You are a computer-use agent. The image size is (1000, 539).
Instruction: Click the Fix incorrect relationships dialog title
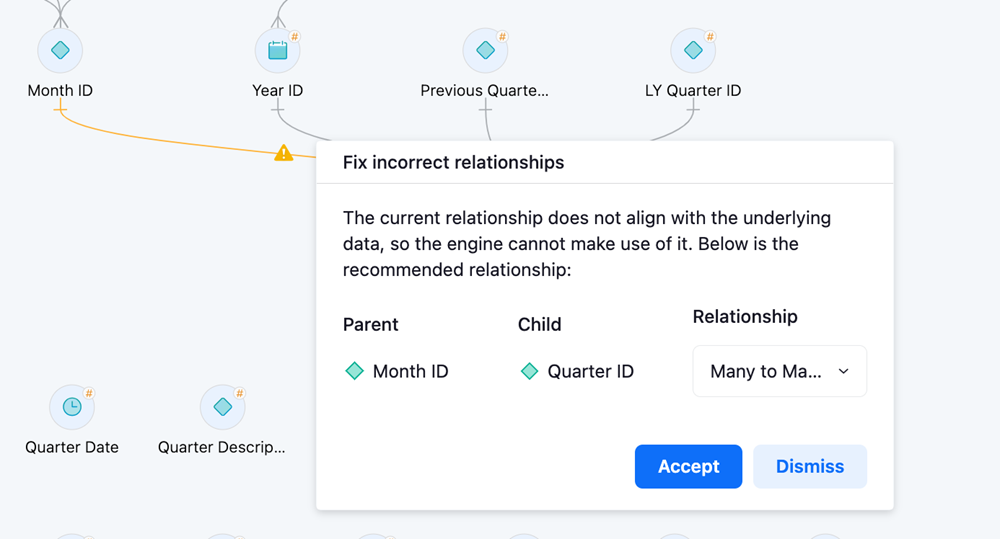[x=453, y=162]
